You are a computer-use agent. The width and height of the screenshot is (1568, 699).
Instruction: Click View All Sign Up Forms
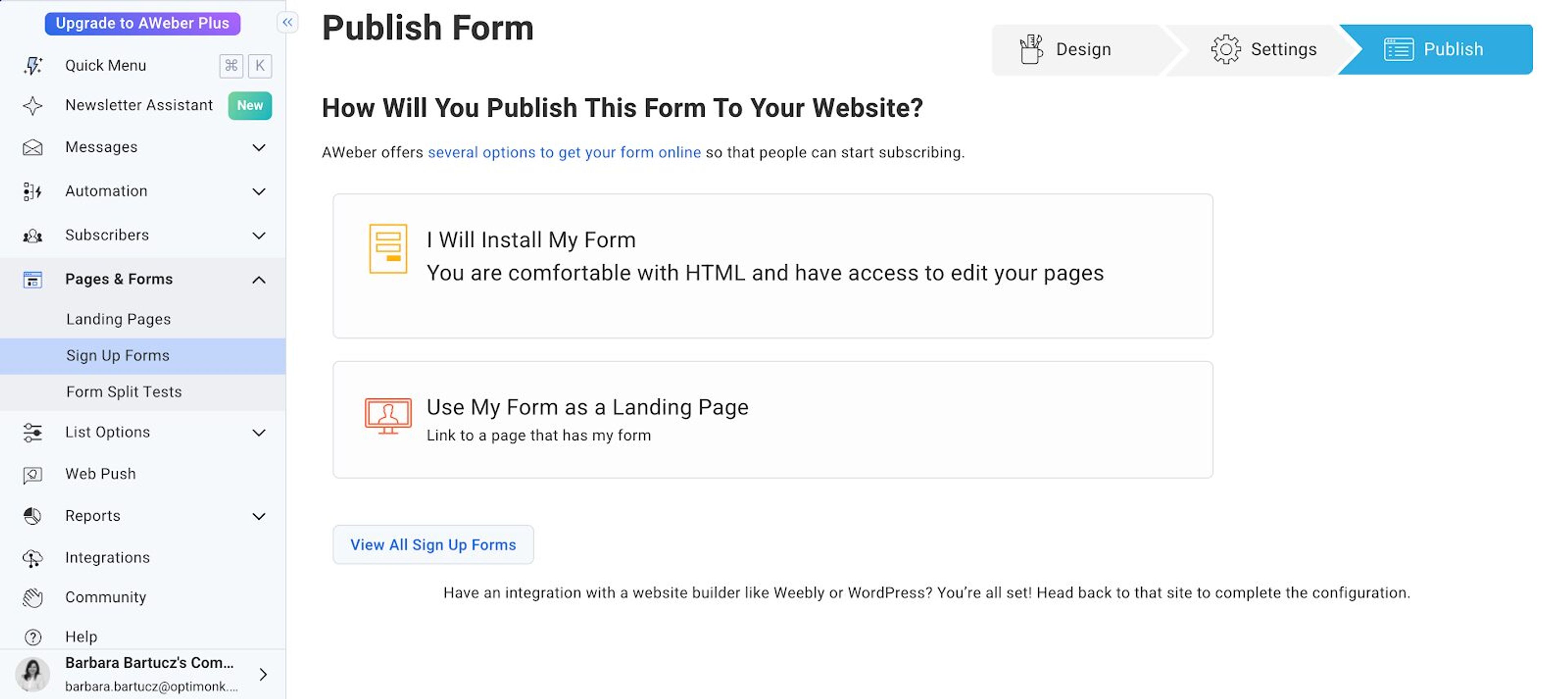coord(433,544)
